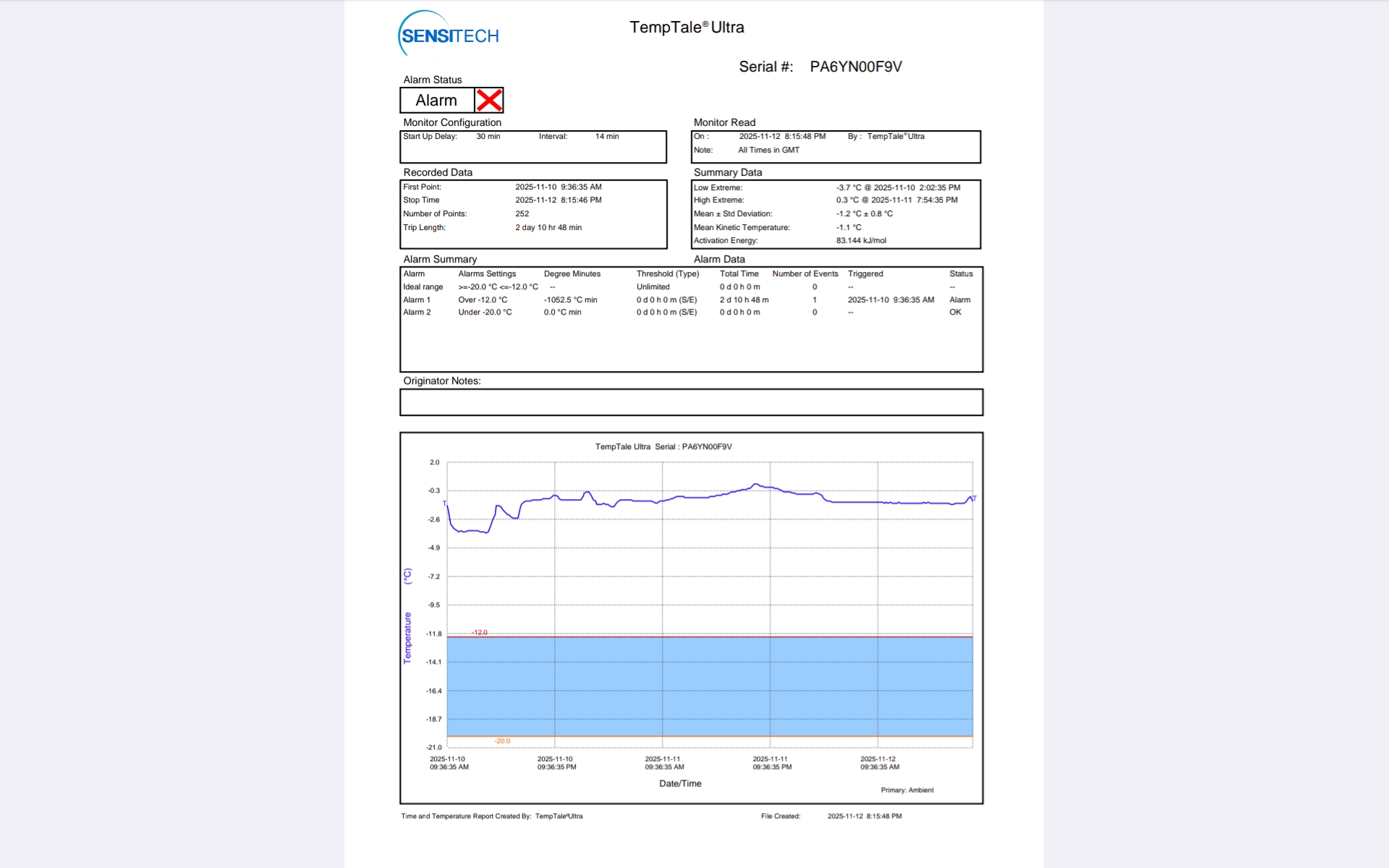Click the red X alarm icon

pyautogui.click(x=489, y=101)
